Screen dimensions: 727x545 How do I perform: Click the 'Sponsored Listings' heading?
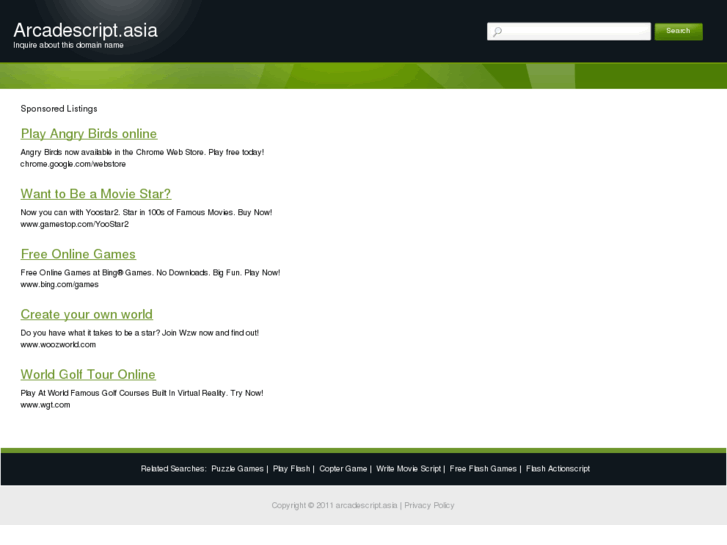[x=59, y=109]
